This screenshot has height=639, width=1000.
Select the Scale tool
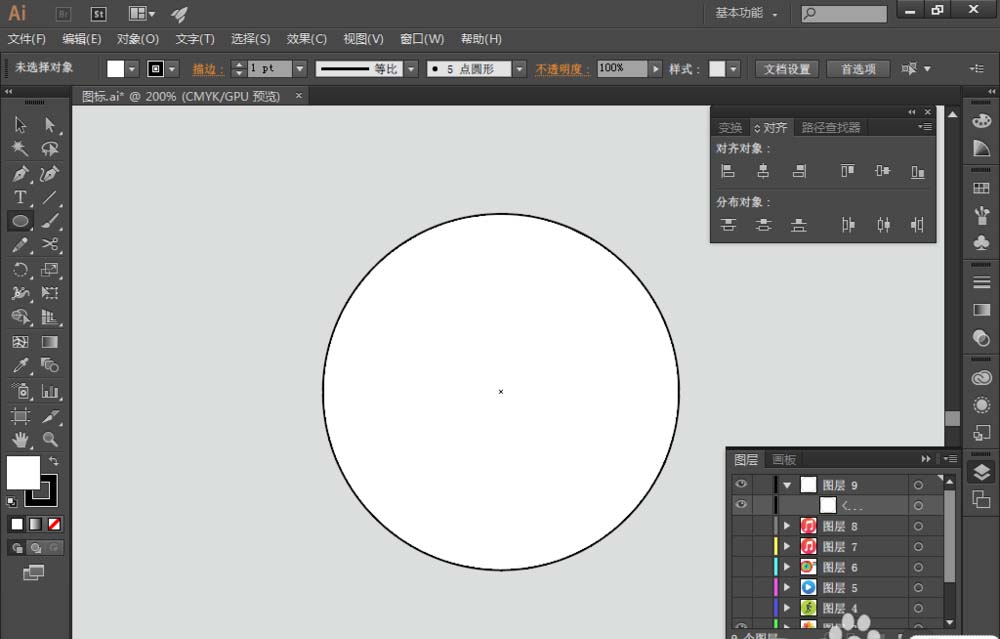coord(50,270)
